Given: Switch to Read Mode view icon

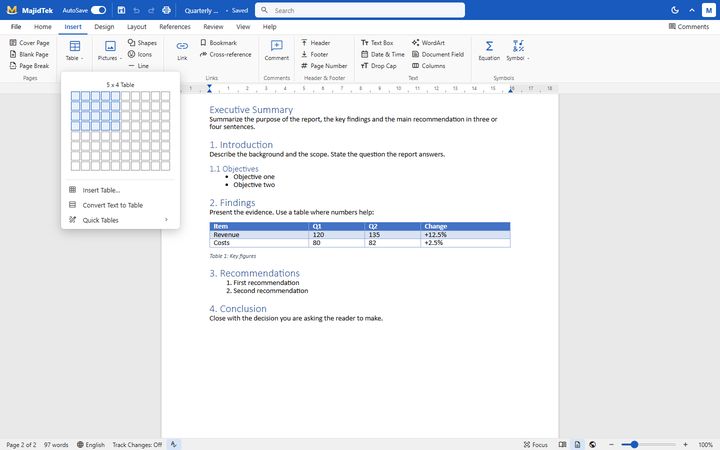Looking at the screenshot, I should (x=562, y=444).
